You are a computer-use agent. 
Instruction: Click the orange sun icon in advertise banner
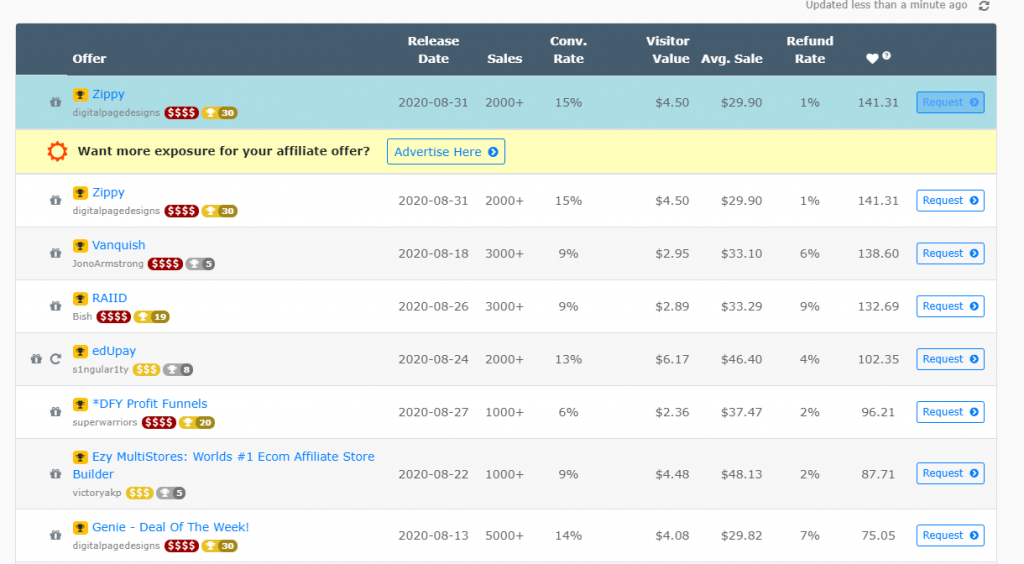(x=58, y=152)
